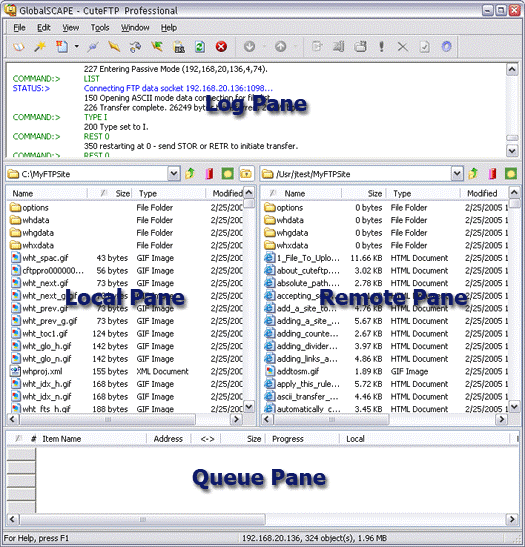Screen dimensions: 525x547
Task: Click remote pane red bookmark icon
Action: click(x=493, y=173)
